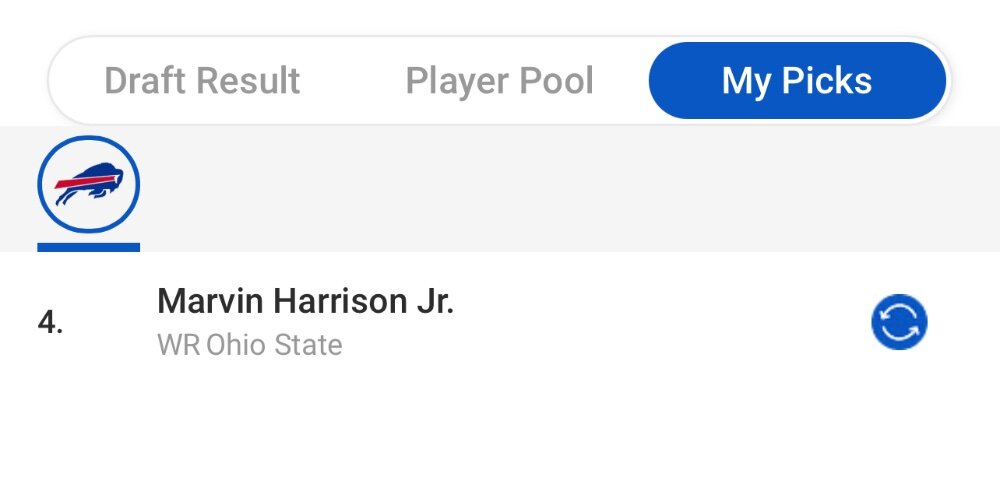Tap the red streak on the Bills buffalo
This screenshot has width=1000, height=498.
click(81, 181)
